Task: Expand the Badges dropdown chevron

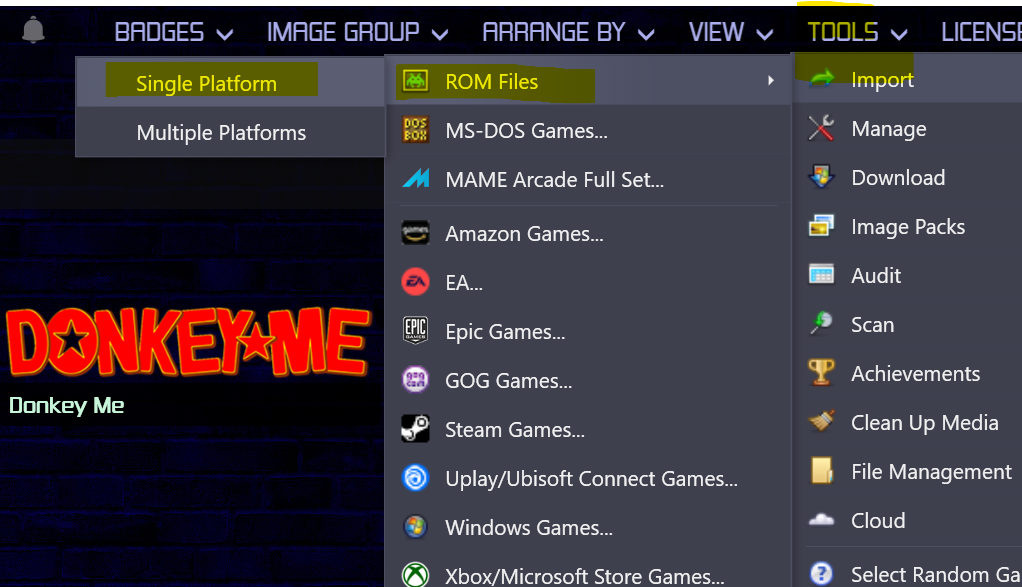Action: (x=224, y=34)
